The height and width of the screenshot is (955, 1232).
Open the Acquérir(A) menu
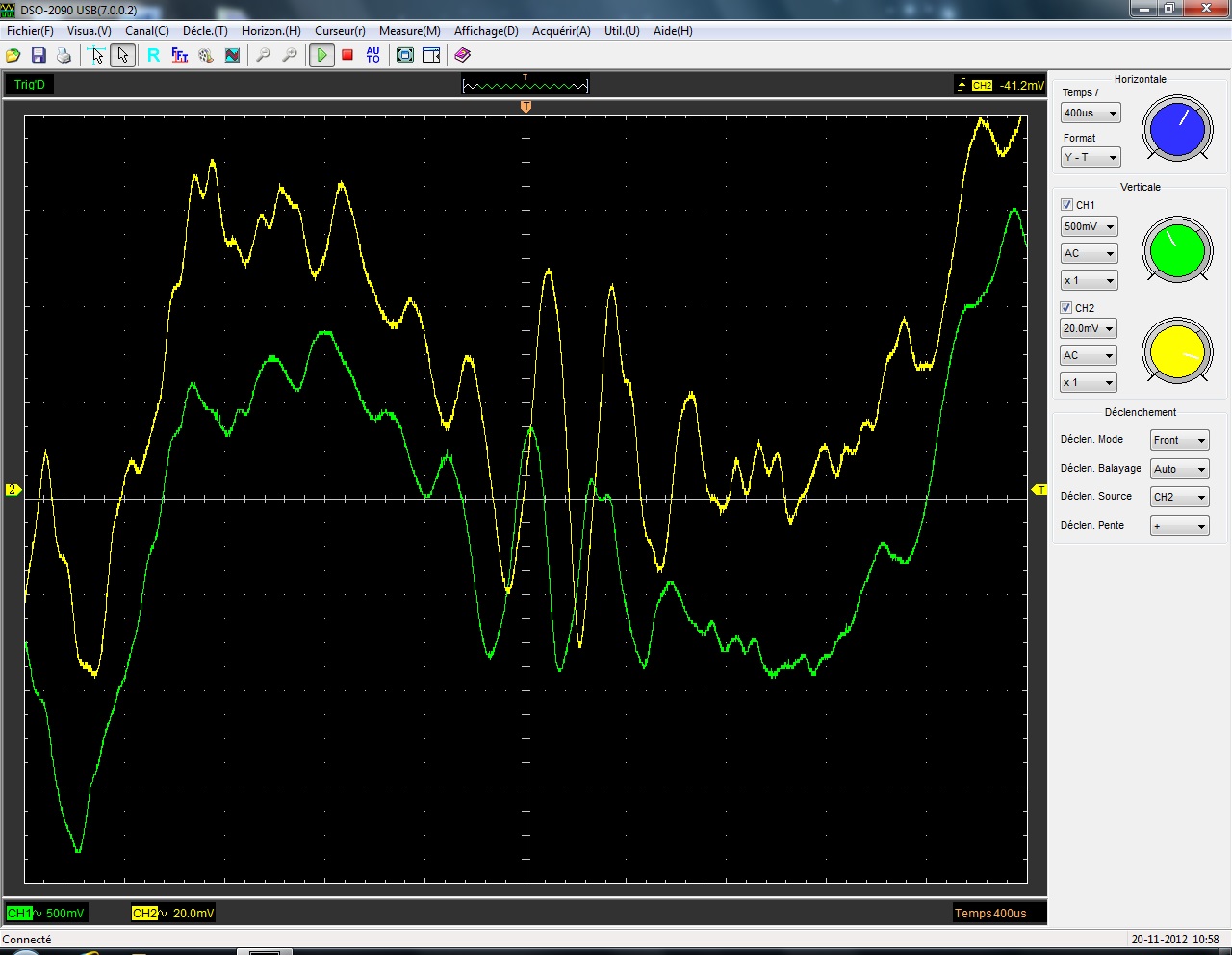[x=561, y=31]
